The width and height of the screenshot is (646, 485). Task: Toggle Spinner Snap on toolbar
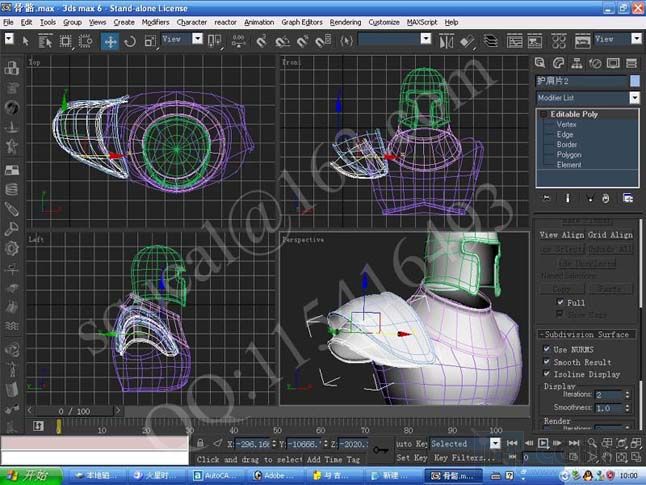click(323, 41)
